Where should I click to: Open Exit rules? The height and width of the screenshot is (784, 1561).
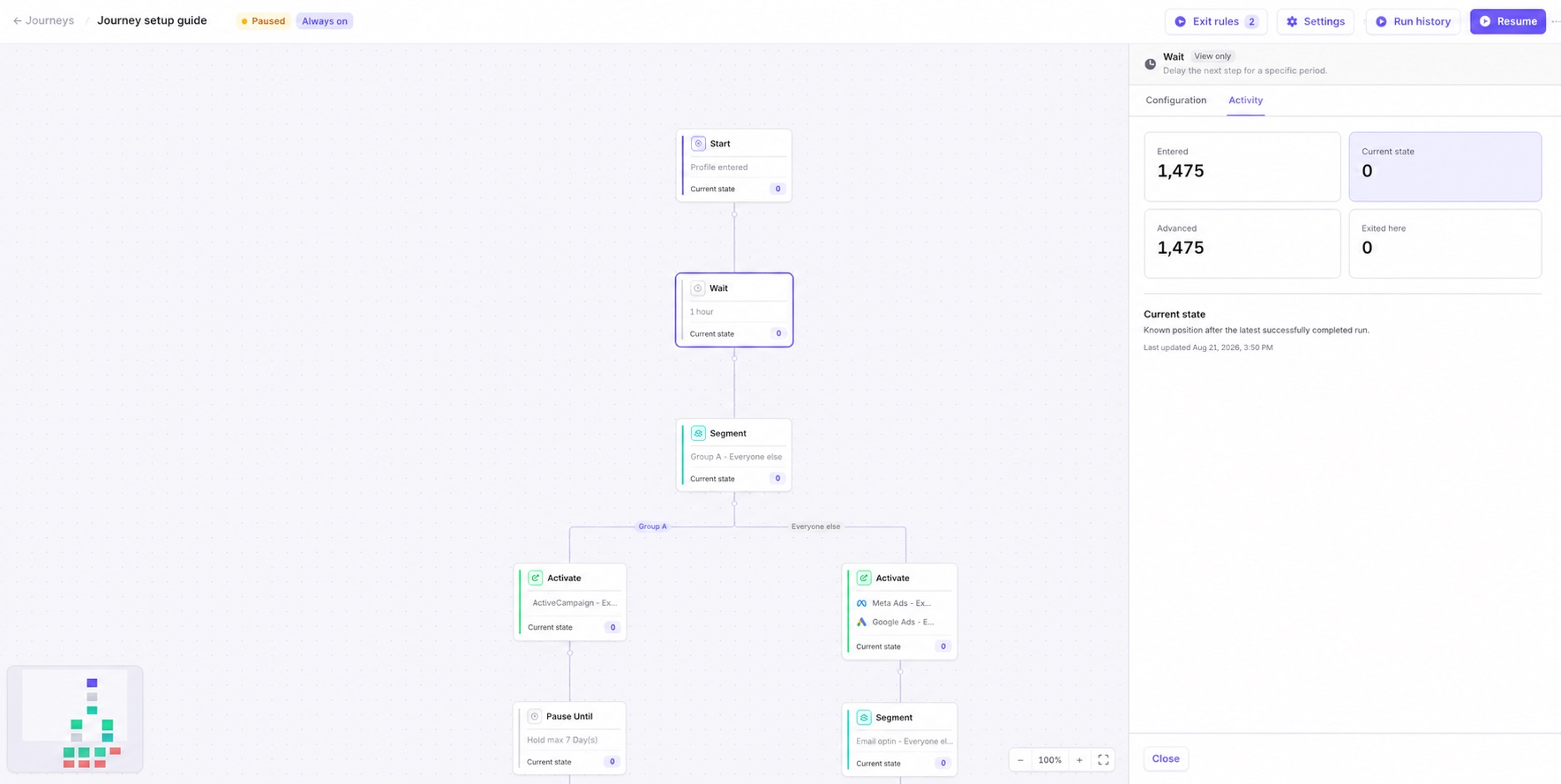coord(1216,21)
